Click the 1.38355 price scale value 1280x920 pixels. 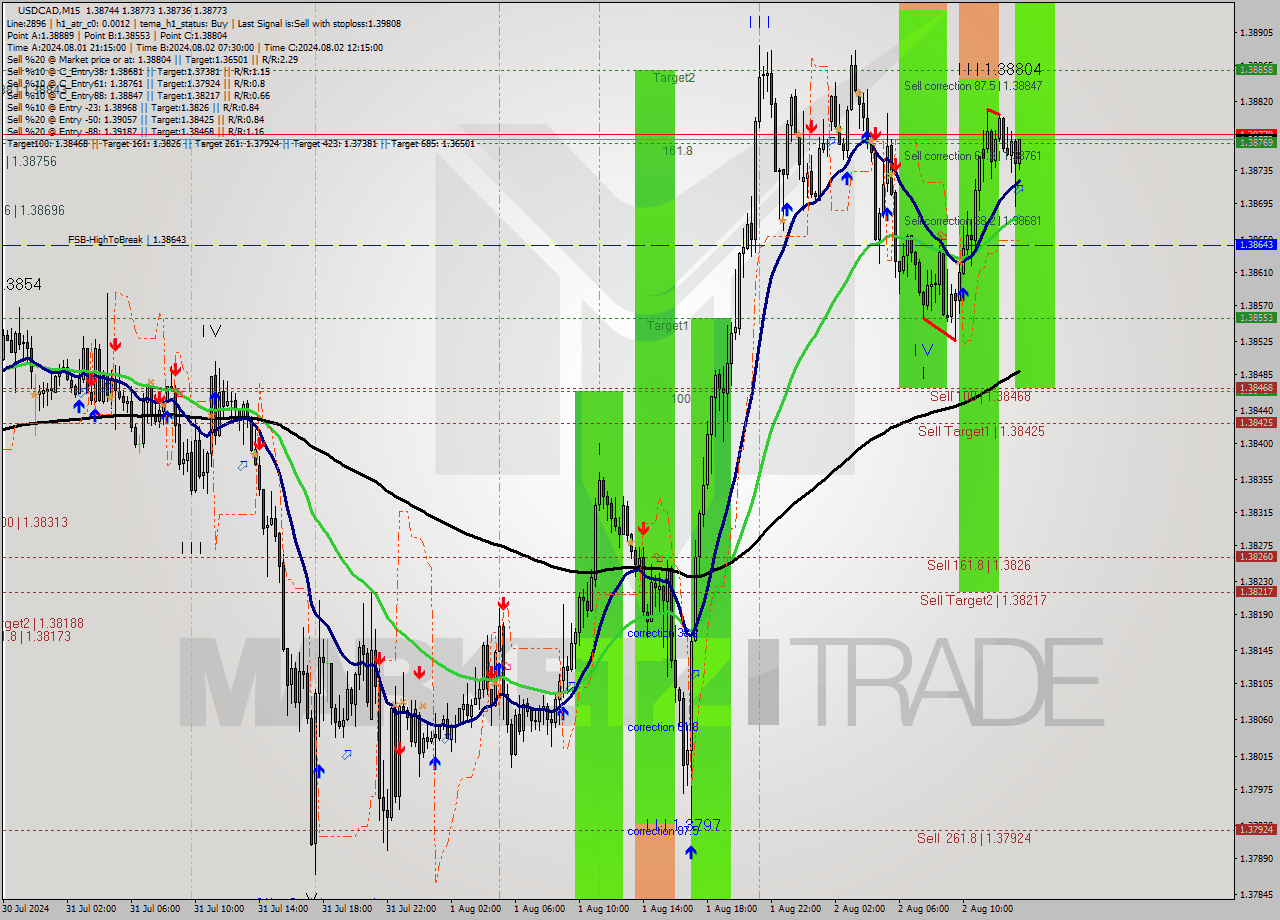(1256, 479)
